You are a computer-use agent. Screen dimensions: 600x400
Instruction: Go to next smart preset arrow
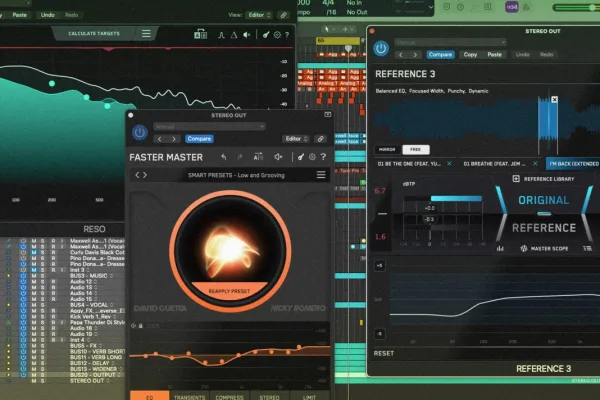click(145, 175)
